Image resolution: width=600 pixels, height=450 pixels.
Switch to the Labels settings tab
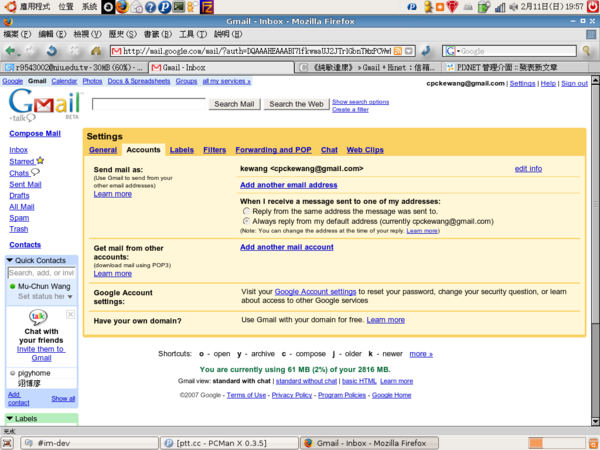point(182,150)
